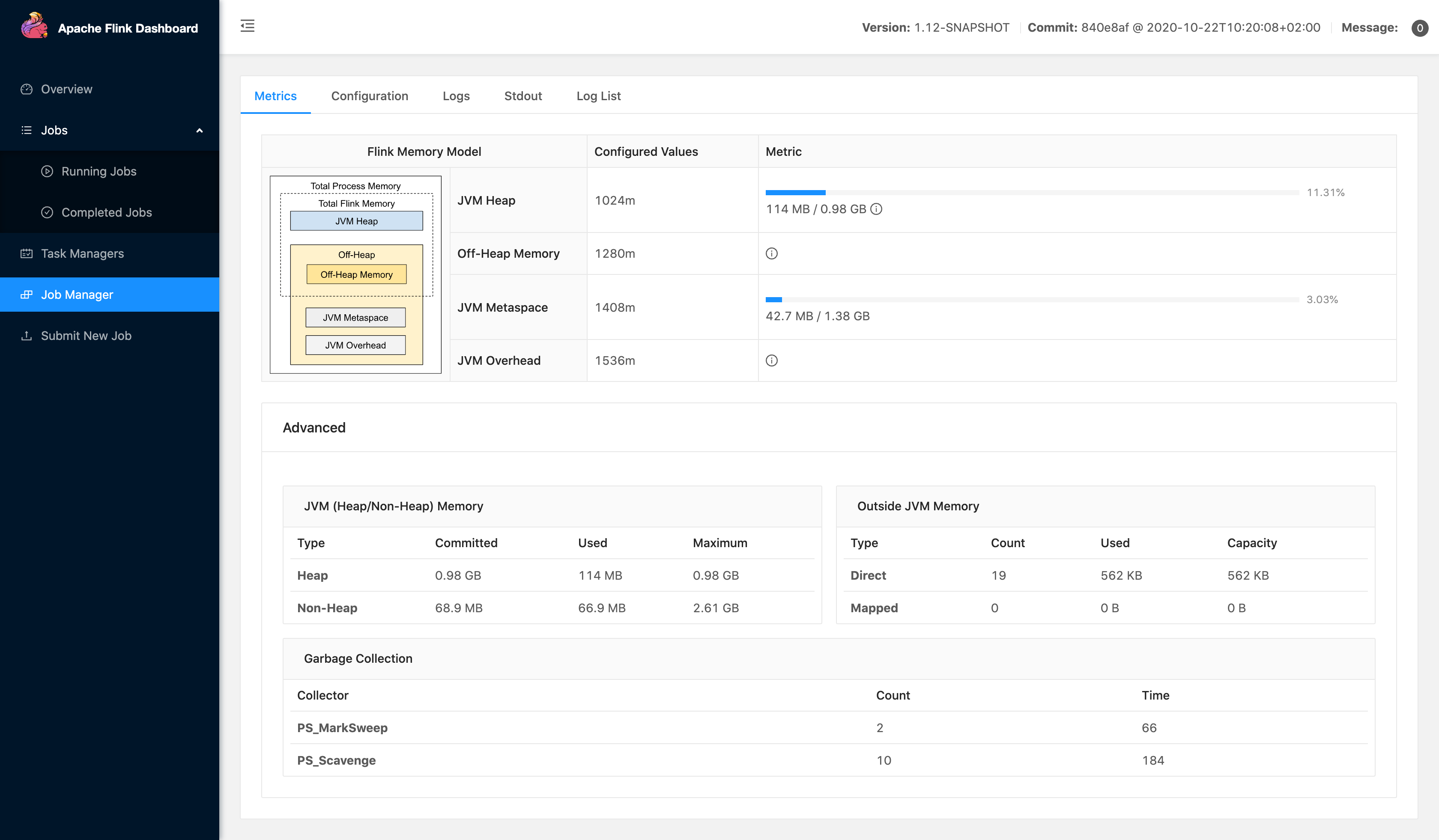Toggle the sidebar collapse icon
This screenshot has height=840, width=1439.
[x=247, y=26]
